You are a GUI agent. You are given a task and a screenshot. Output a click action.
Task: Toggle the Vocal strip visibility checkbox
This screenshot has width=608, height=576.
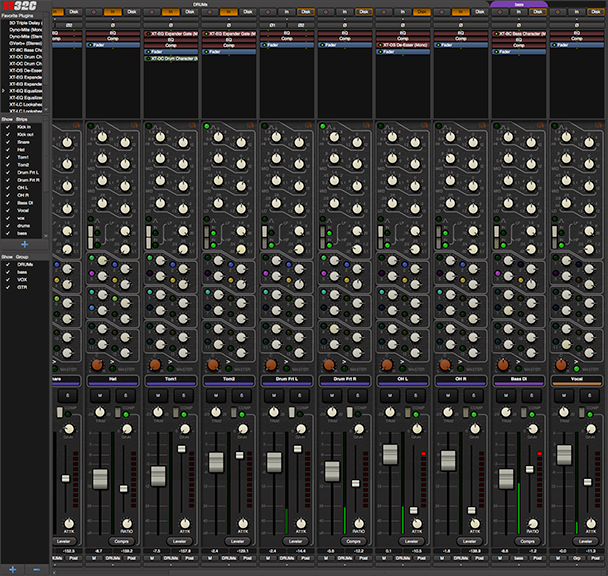(x=7, y=212)
